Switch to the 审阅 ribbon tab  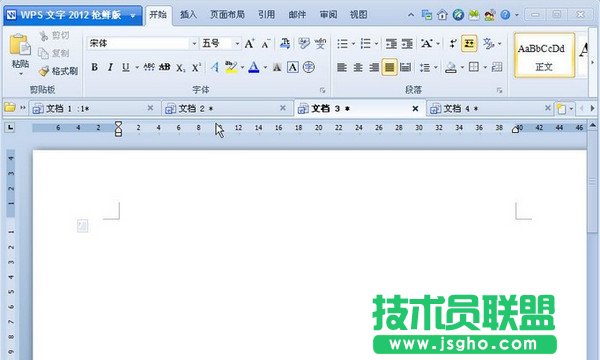(328, 15)
